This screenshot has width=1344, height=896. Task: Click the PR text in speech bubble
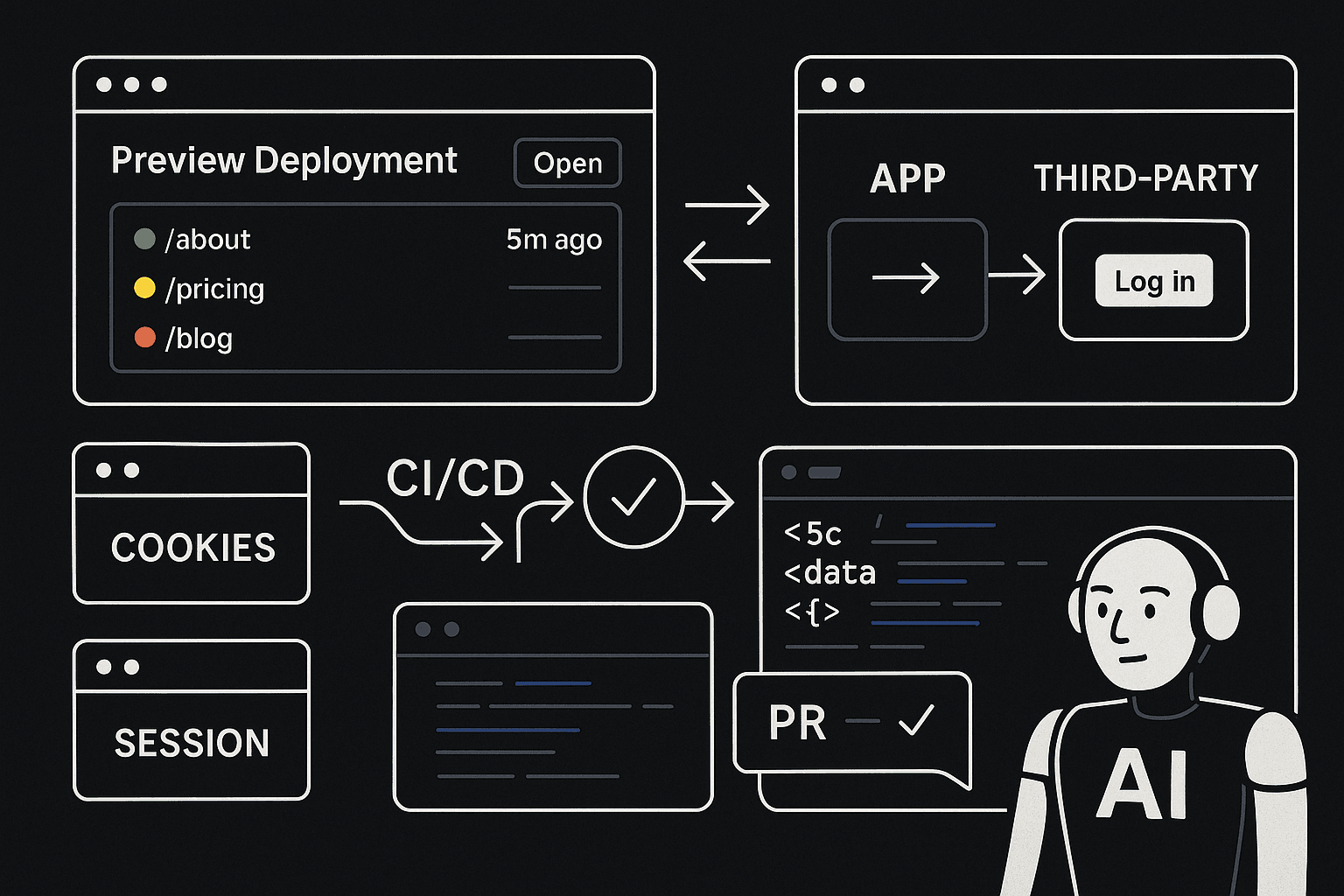coord(797,723)
